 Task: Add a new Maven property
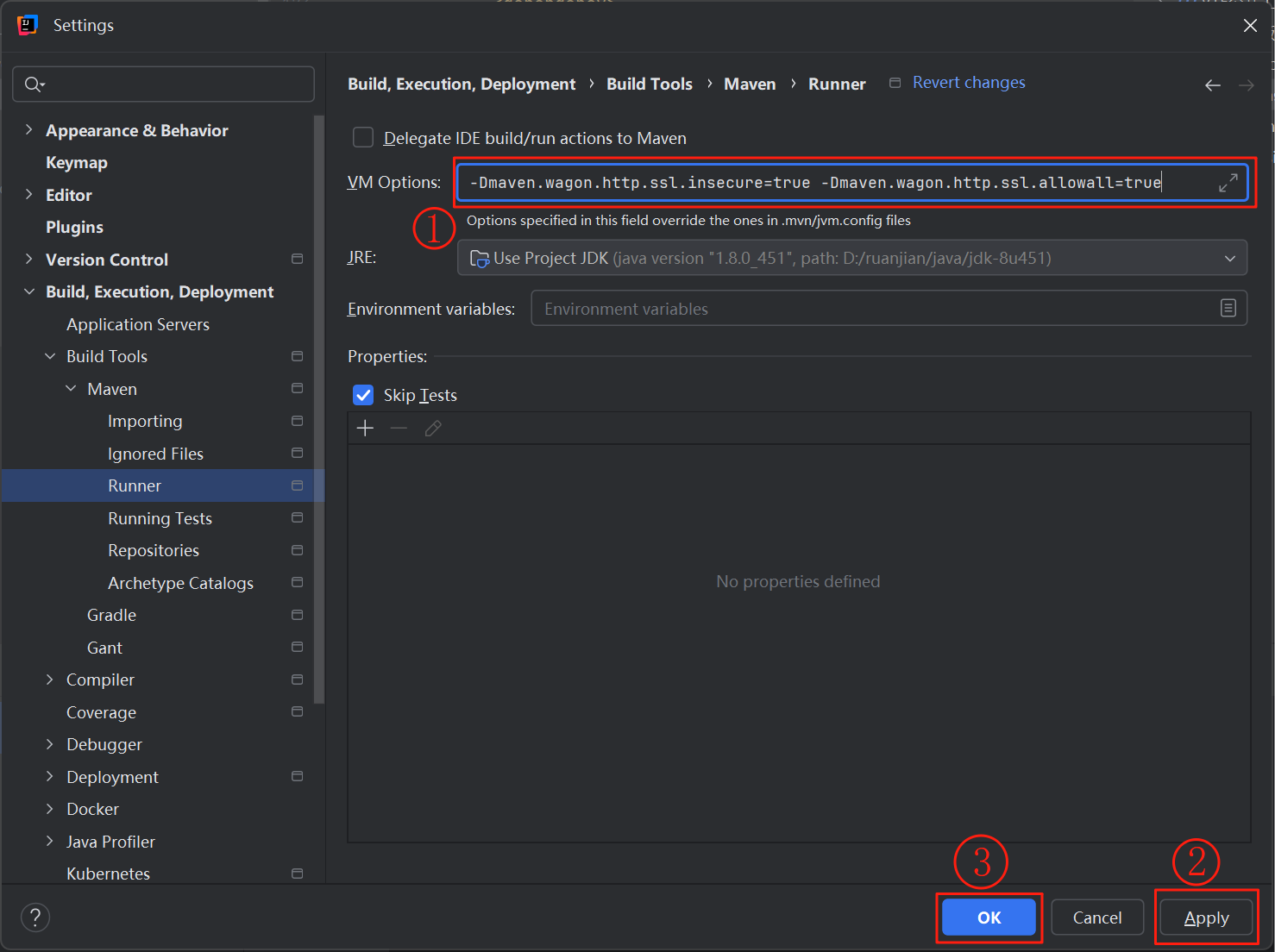pos(365,429)
